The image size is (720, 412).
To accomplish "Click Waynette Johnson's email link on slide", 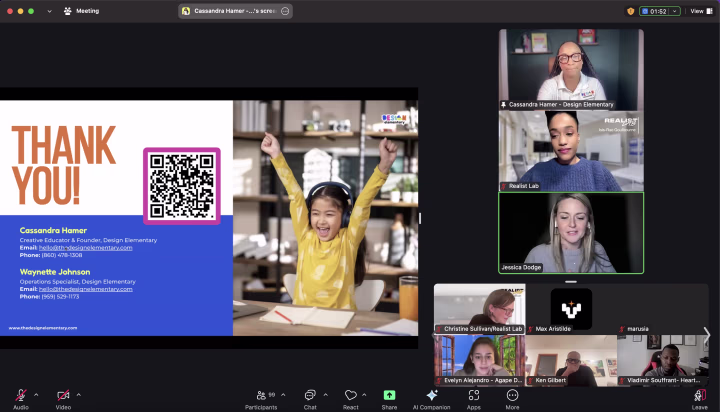I will click(x=85, y=289).
